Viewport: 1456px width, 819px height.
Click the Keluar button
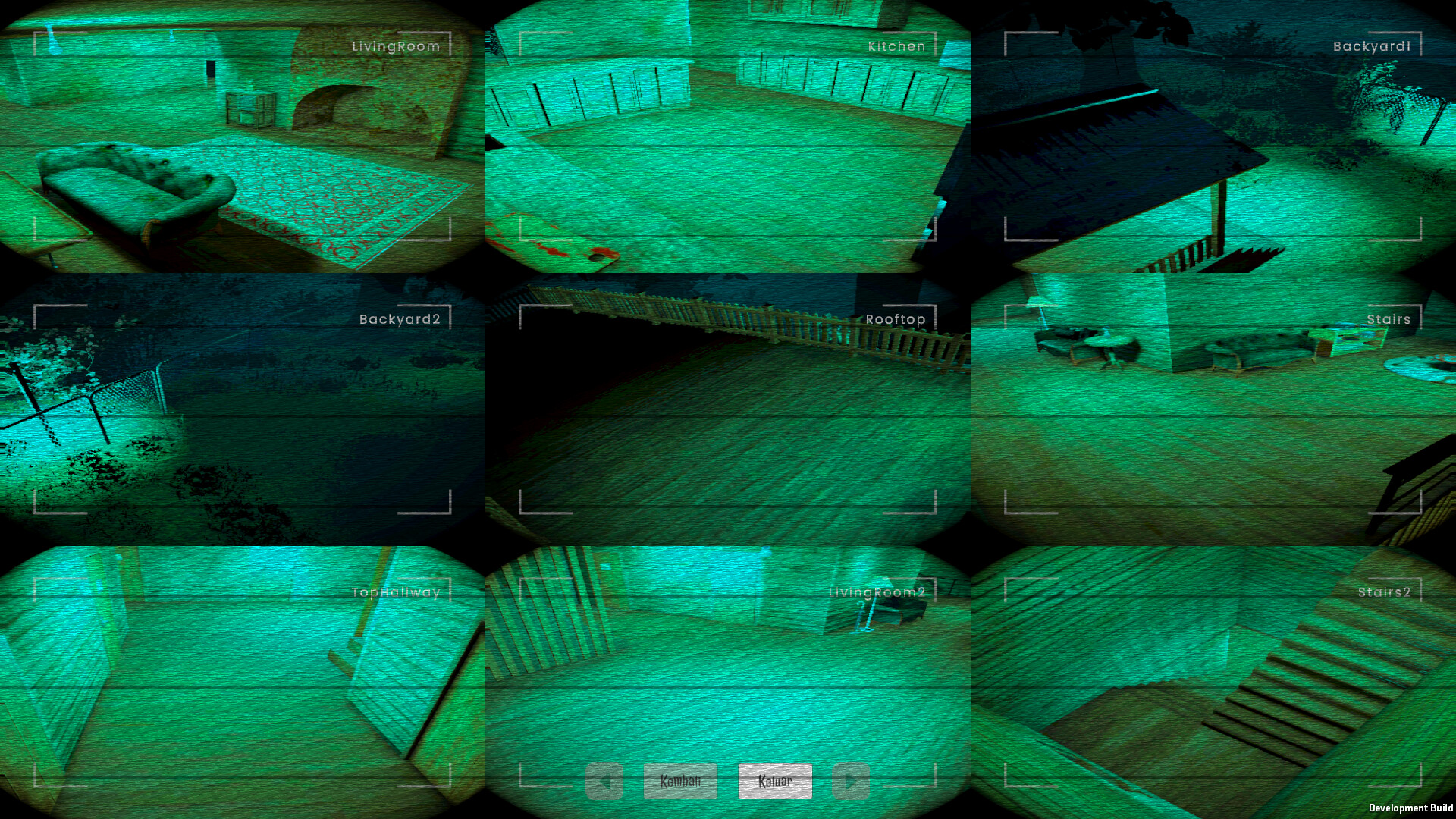point(775,781)
